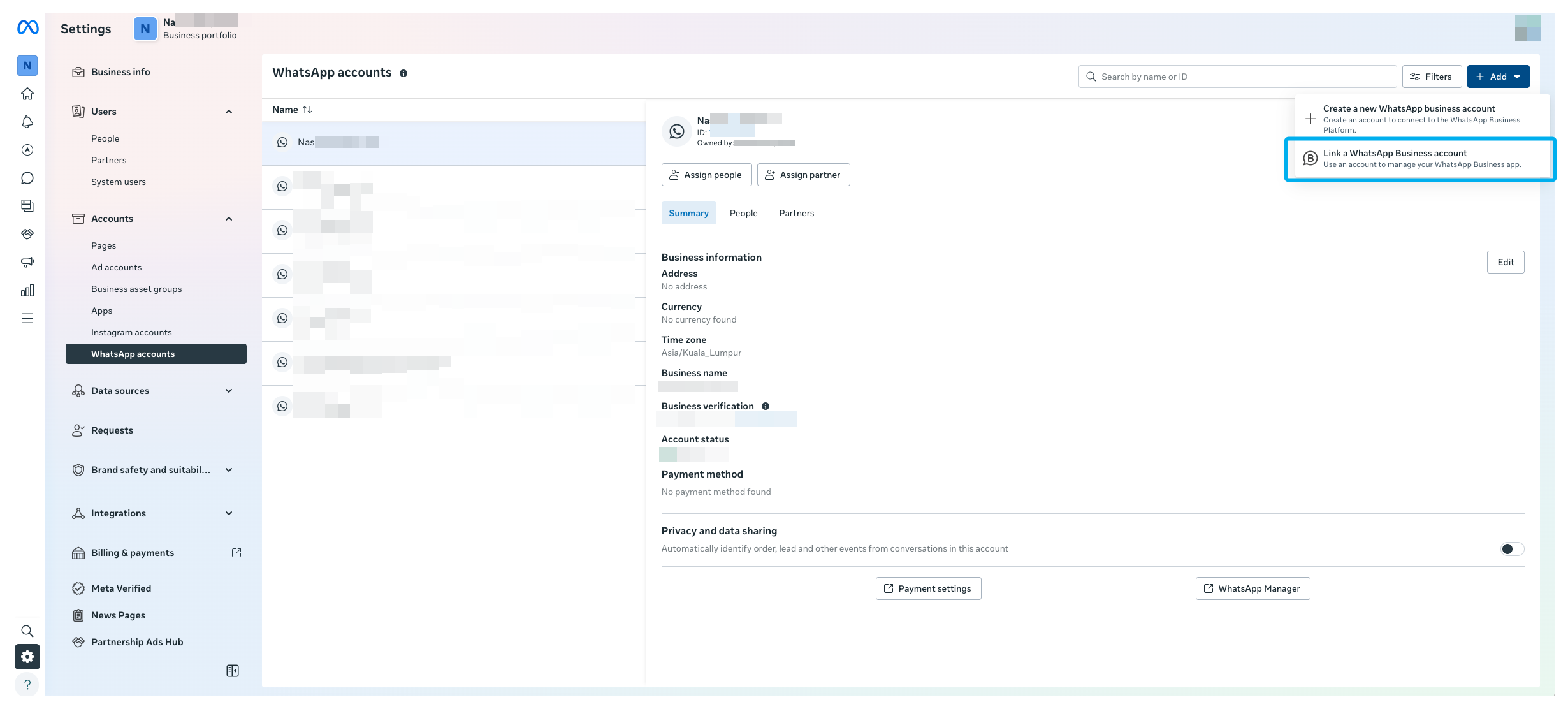The width and height of the screenshot is (1568, 709).
Task: Switch to the People tab
Action: pyautogui.click(x=743, y=213)
